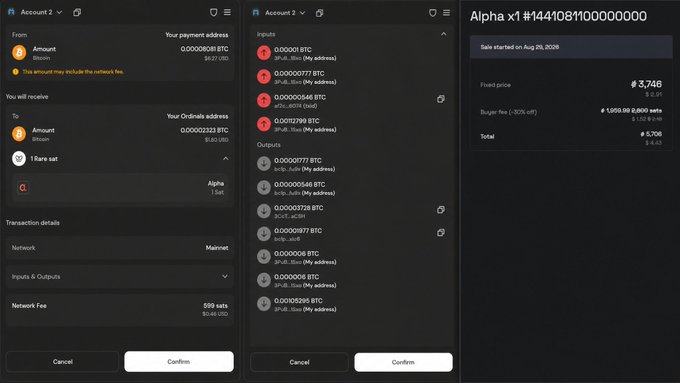Screen dimensions: 680x383
Task: Click the Alpha satribute icon
Action: pyautogui.click(x=23, y=187)
